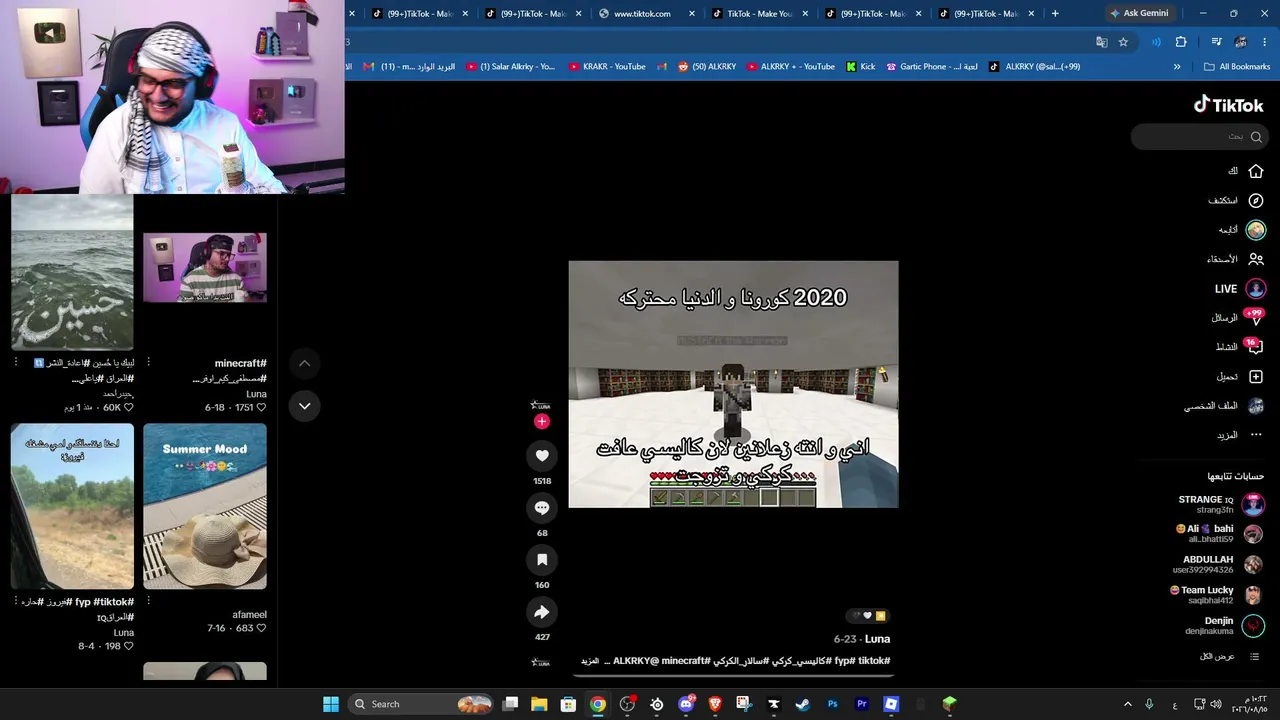The height and width of the screenshot is (720, 1280).
Task: Open Activity notifications with badge 16
Action: (x=1255, y=347)
